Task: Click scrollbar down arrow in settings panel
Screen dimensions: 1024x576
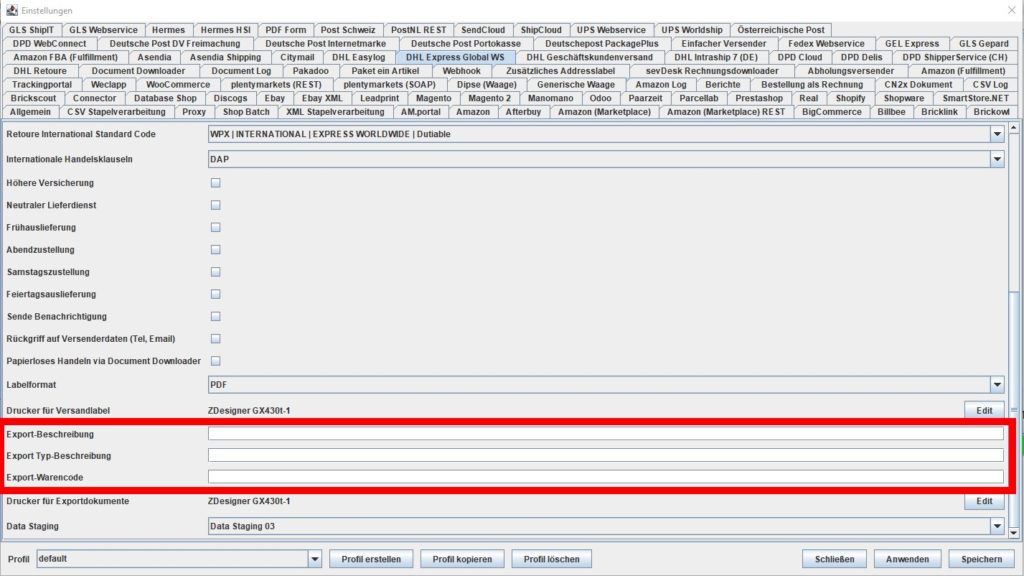Action: (x=1014, y=533)
